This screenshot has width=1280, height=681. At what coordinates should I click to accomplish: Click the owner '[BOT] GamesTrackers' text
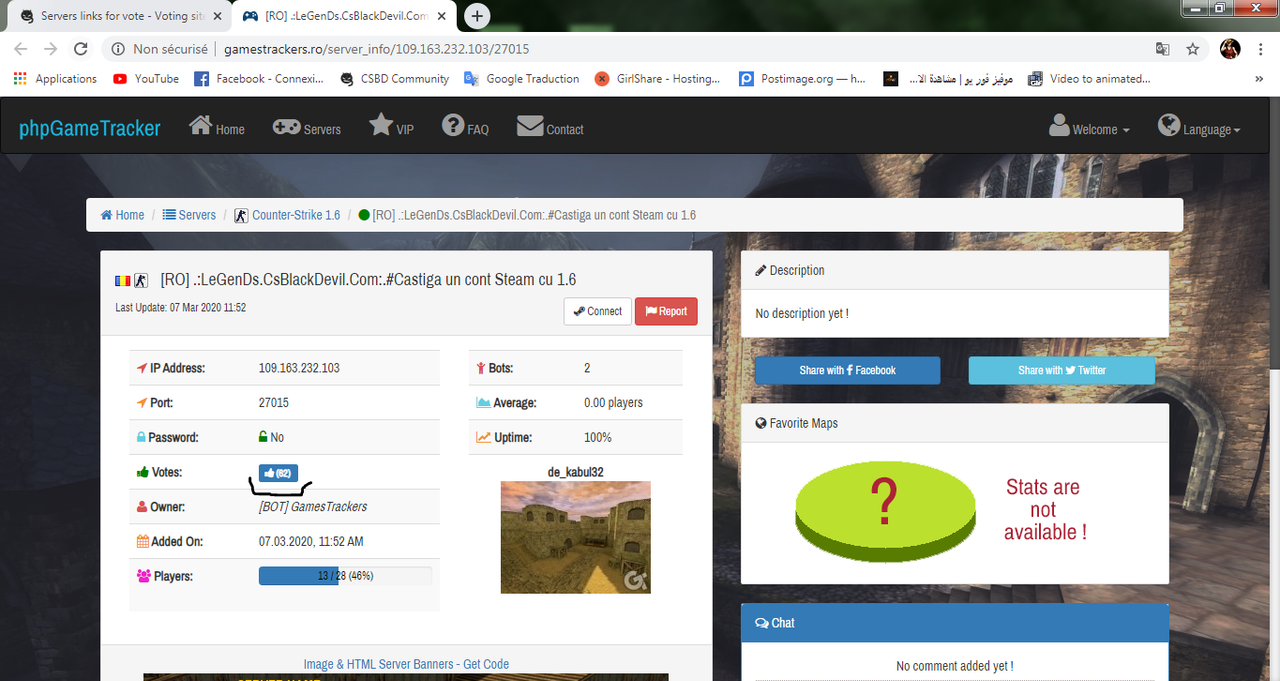coord(312,507)
